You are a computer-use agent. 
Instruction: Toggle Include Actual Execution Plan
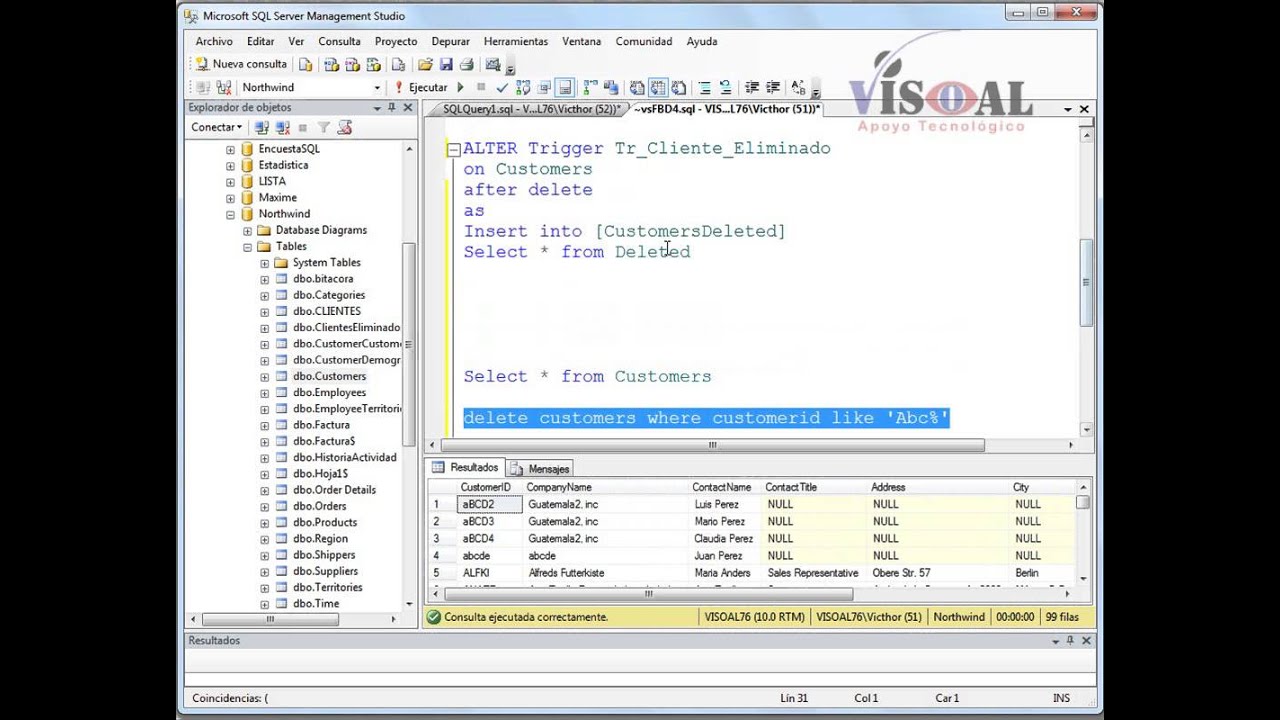tap(590, 87)
